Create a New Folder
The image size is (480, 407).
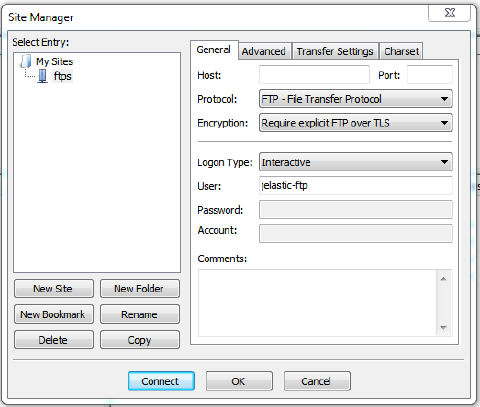pos(140,289)
